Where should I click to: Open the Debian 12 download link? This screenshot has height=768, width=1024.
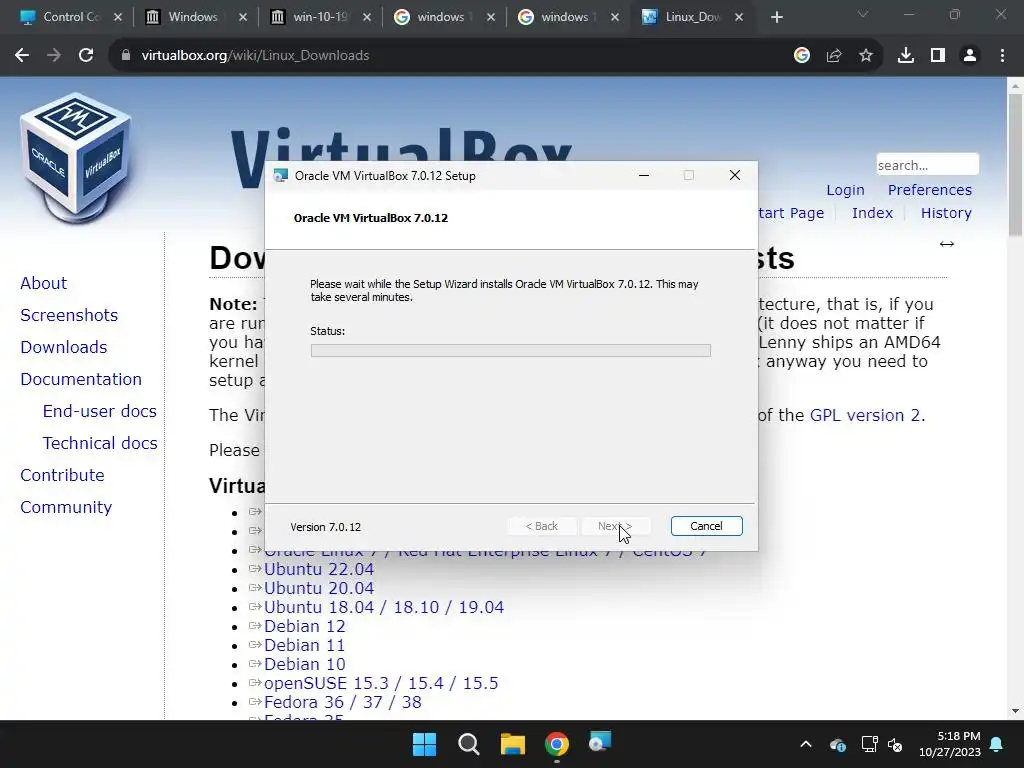click(x=304, y=626)
